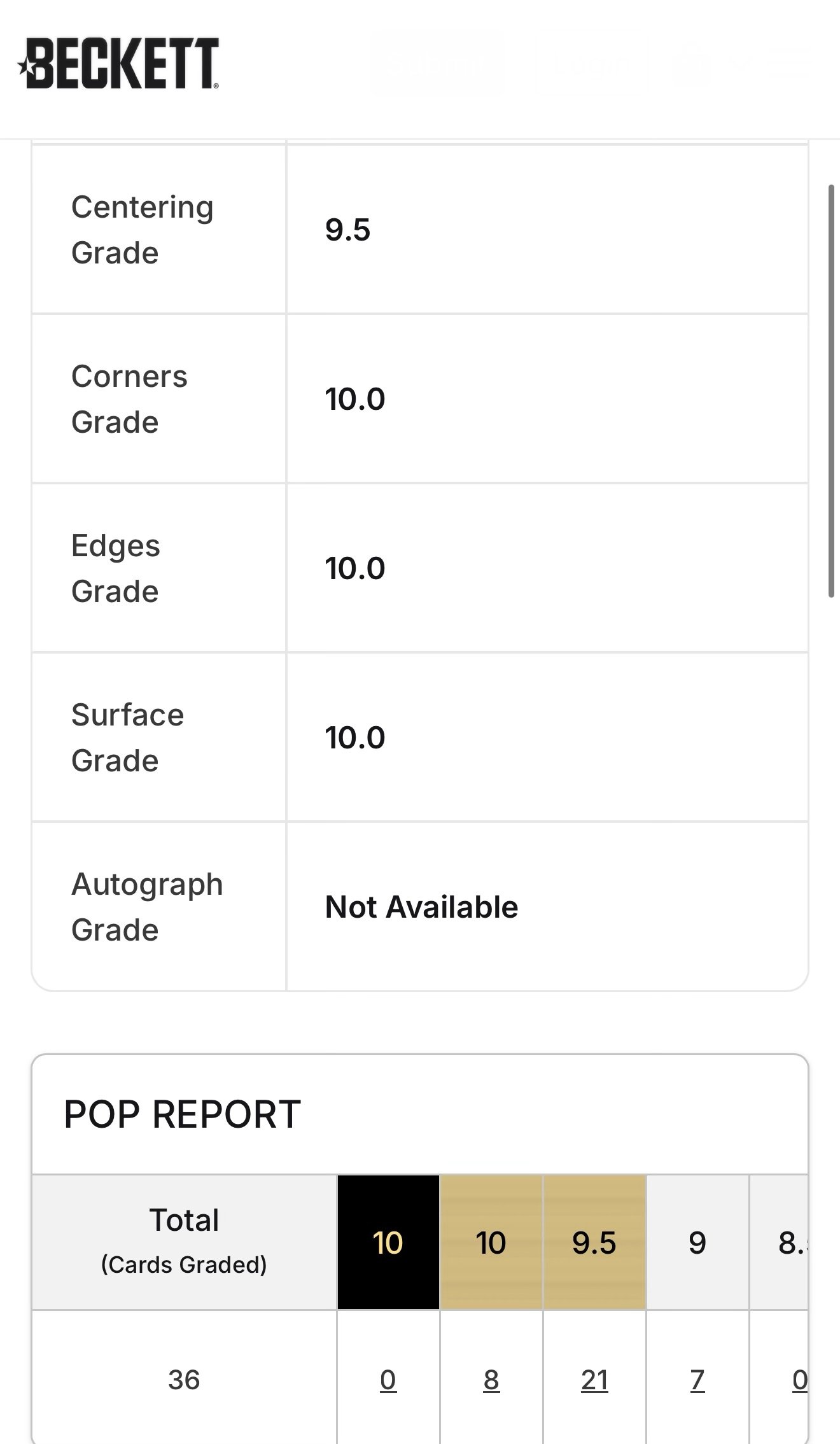
Task: Click the POP REPORT heading
Action: [x=182, y=1114]
